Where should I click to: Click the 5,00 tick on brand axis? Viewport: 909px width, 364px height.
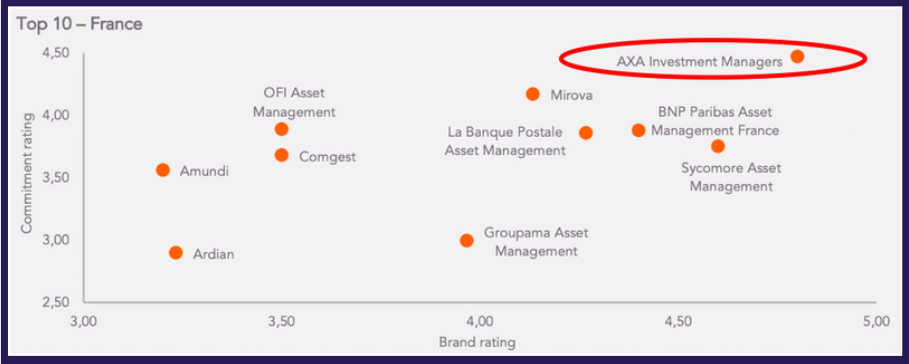coord(875,321)
